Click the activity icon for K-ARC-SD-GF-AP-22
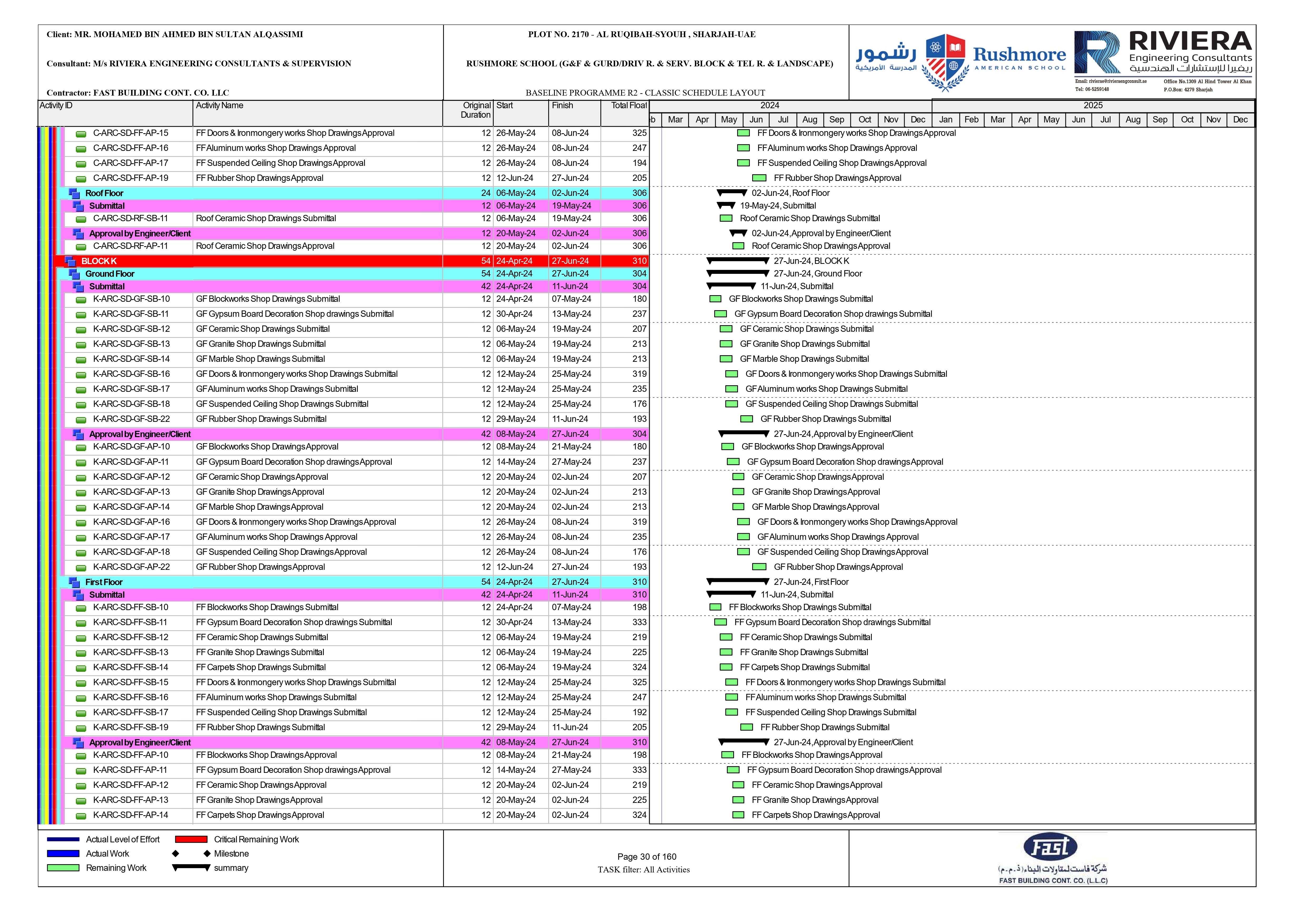Image resolution: width=1307 pixels, height=924 pixels. 81,568
